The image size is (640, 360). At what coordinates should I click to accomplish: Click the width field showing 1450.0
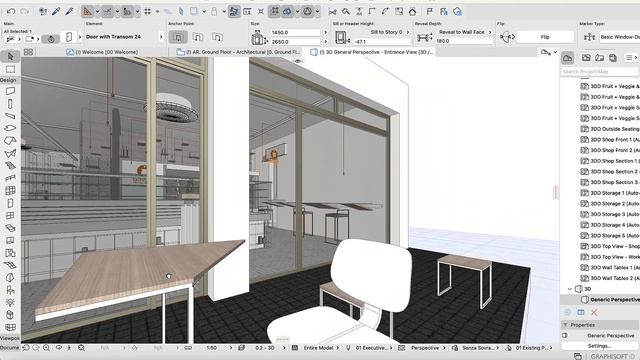click(x=296, y=32)
